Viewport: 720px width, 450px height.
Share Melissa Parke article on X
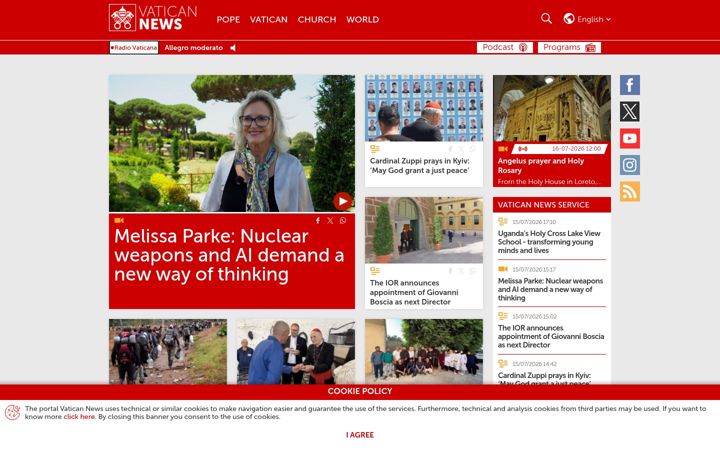point(330,220)
